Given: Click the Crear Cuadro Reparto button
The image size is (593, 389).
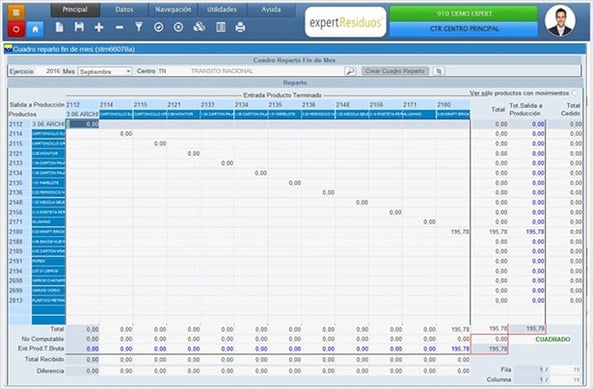Looking at the screenshot, I should coord(395,71).
